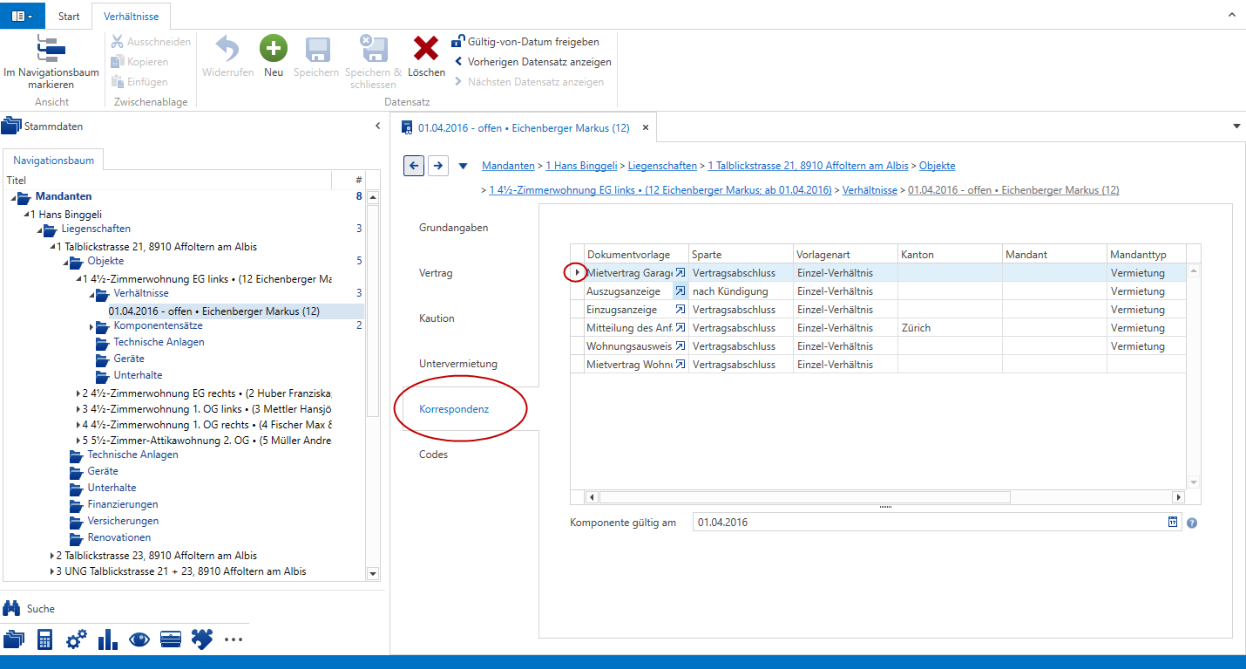Click Vorherigen Datensatz anzeigen
The image size is (1246, 669).
pos(533,62)
